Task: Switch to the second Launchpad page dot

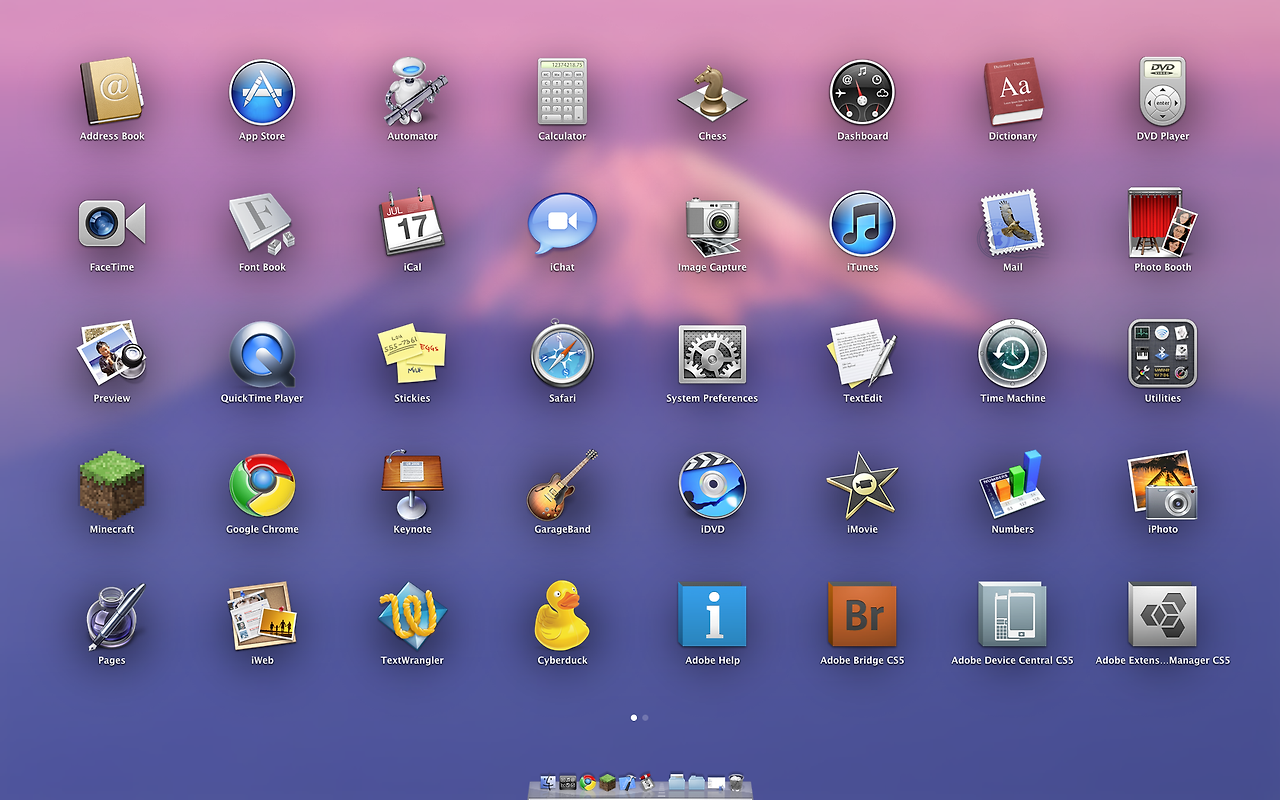Action: coord(645,717)
